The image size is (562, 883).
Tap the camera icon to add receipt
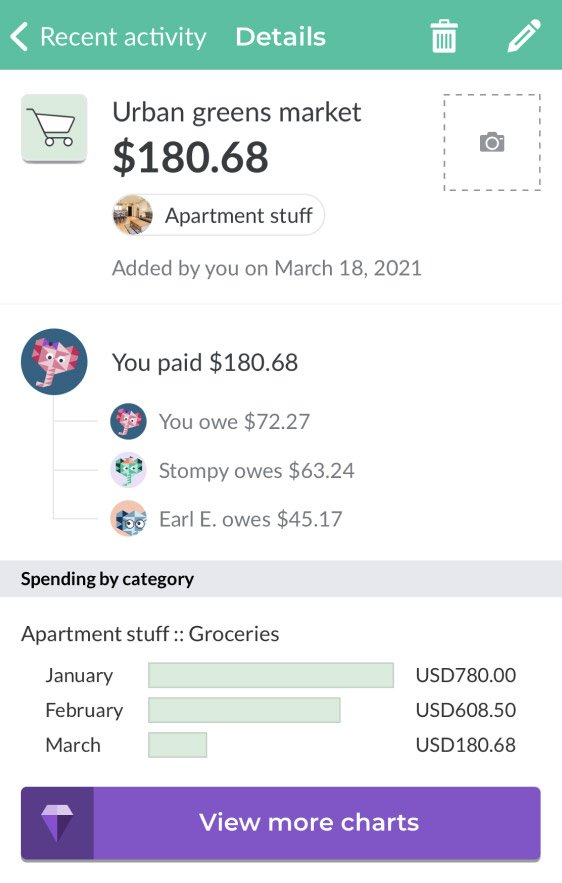pyautogui.click(x=492, y=142)
